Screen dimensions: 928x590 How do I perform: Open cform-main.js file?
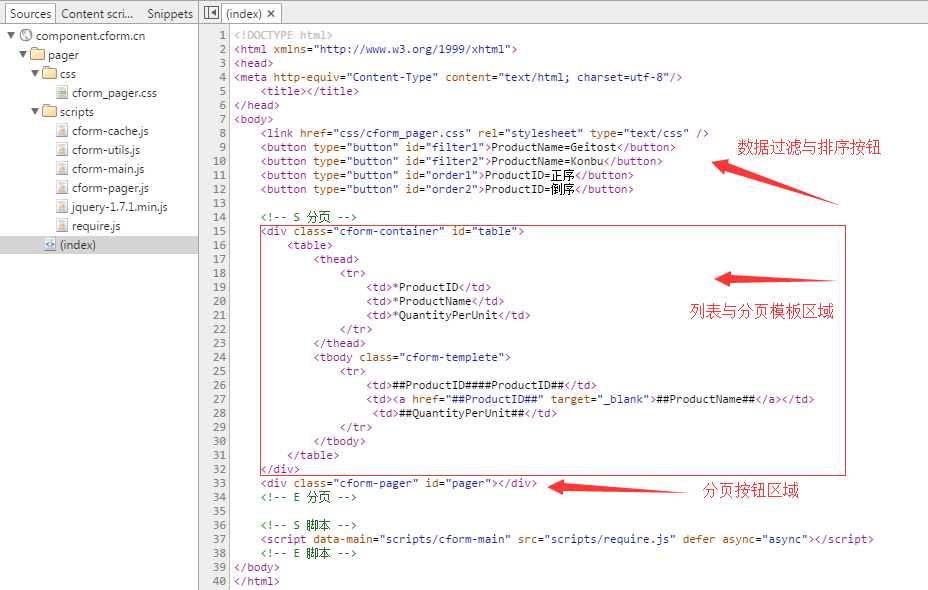click(x=108, y=169)
